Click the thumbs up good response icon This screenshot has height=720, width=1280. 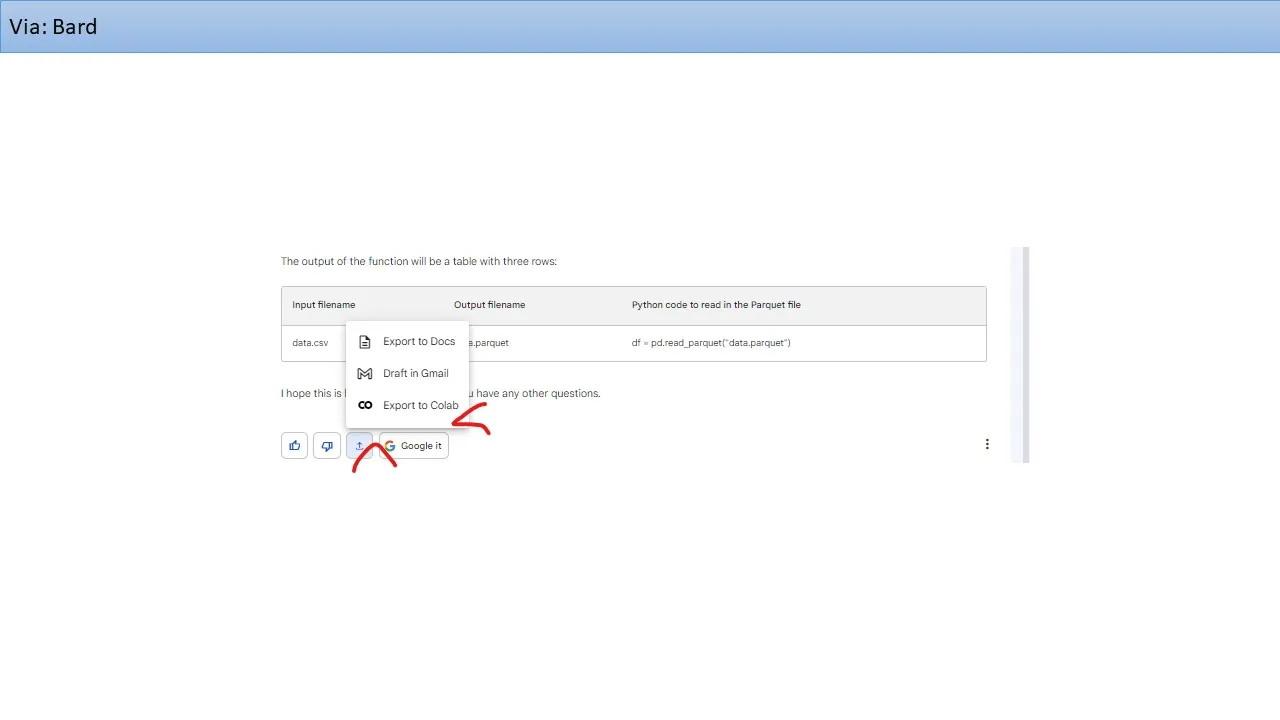pos(295,446)
